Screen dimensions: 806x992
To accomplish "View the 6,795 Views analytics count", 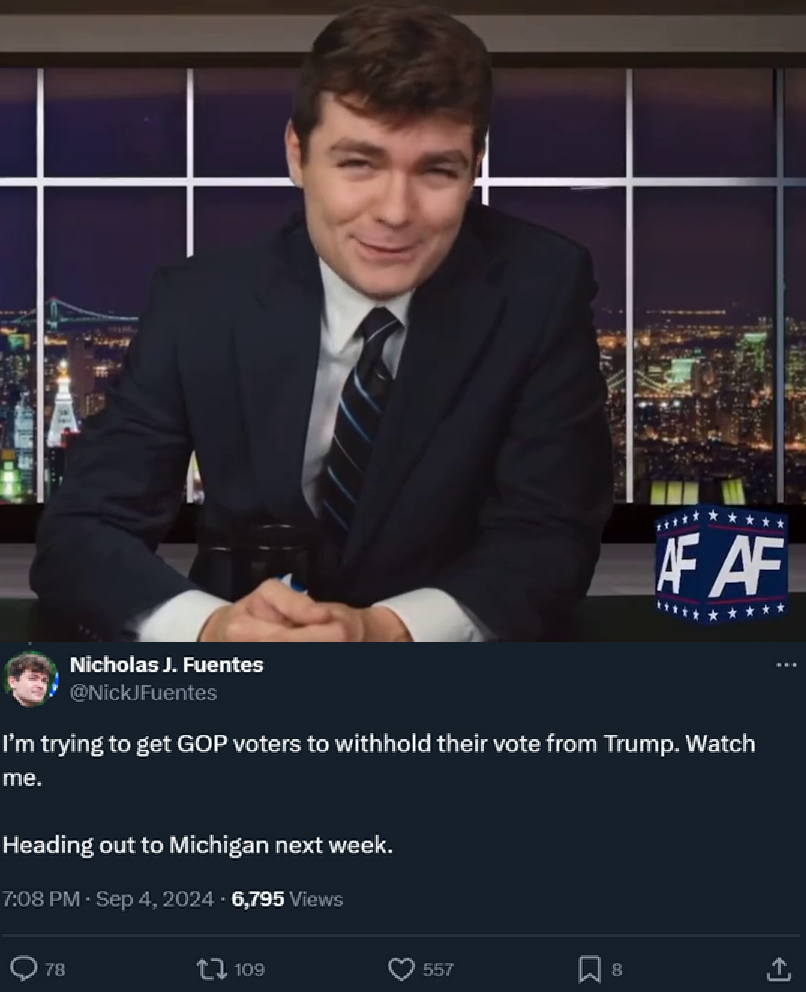I will tap(287, 899).
